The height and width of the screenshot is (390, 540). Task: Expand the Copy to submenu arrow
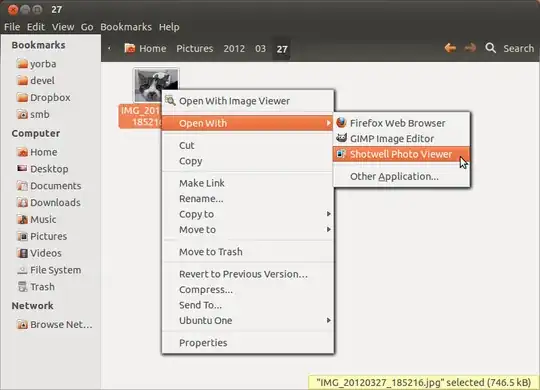[329, 214]
